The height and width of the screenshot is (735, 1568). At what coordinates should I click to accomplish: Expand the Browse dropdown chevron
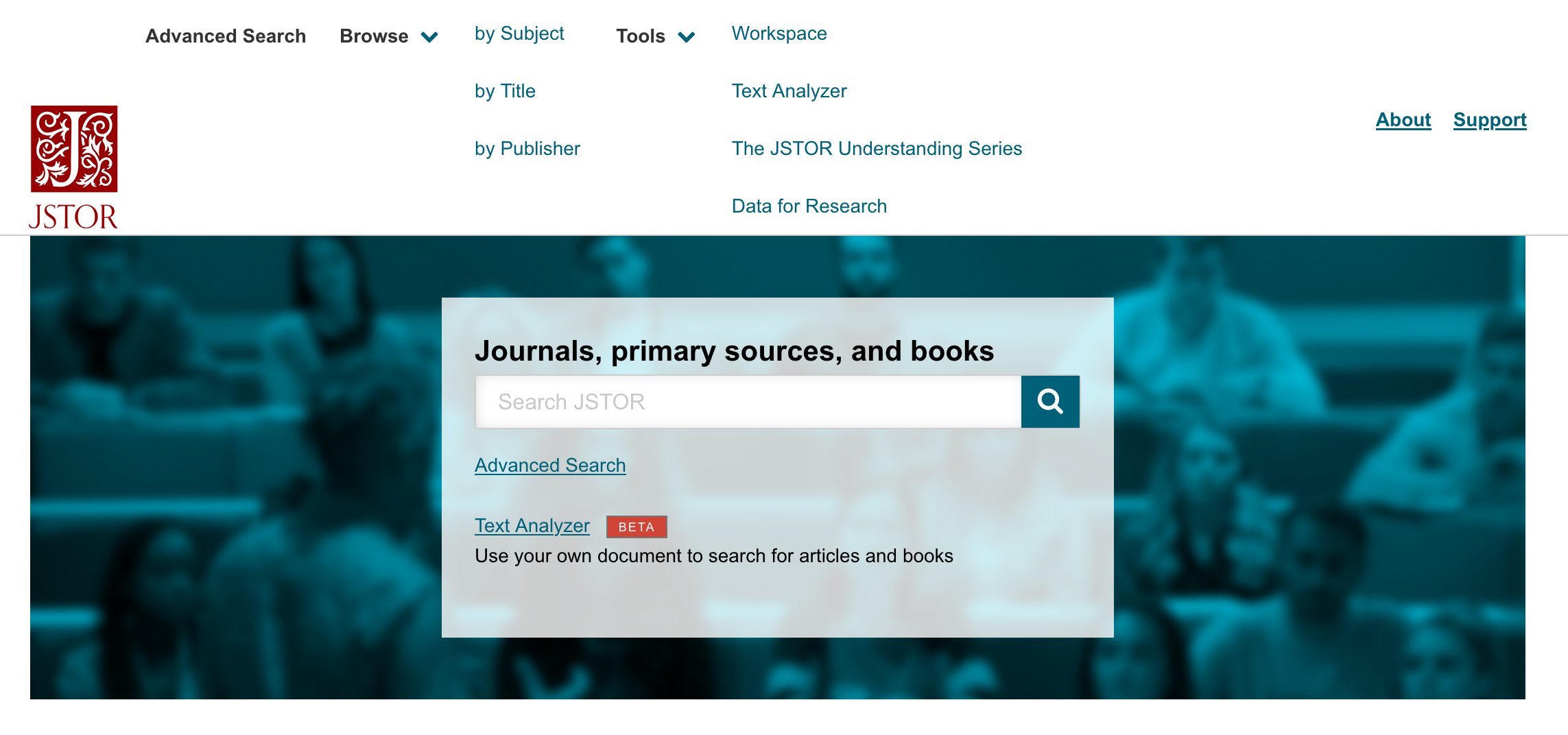[429, 36]
